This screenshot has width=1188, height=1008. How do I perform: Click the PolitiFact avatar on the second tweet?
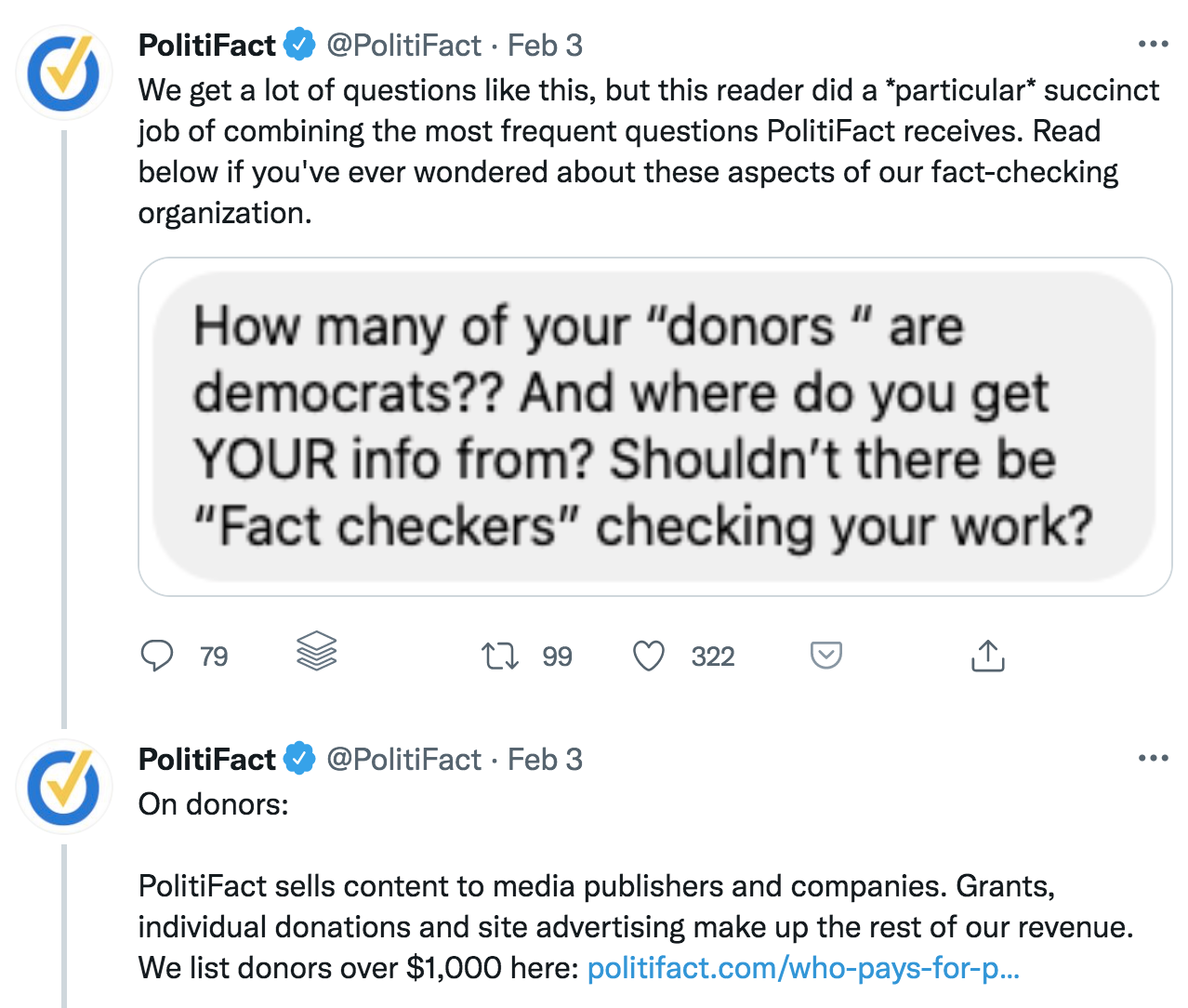63,787
